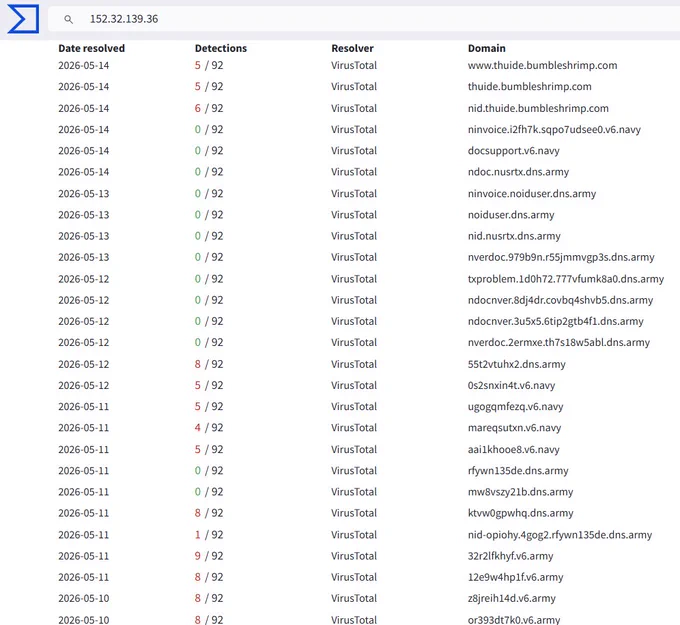This screenshot has height=625, width=680.
Task: Open domain docsupport.v6.navy
Action: tap(513, 151)
